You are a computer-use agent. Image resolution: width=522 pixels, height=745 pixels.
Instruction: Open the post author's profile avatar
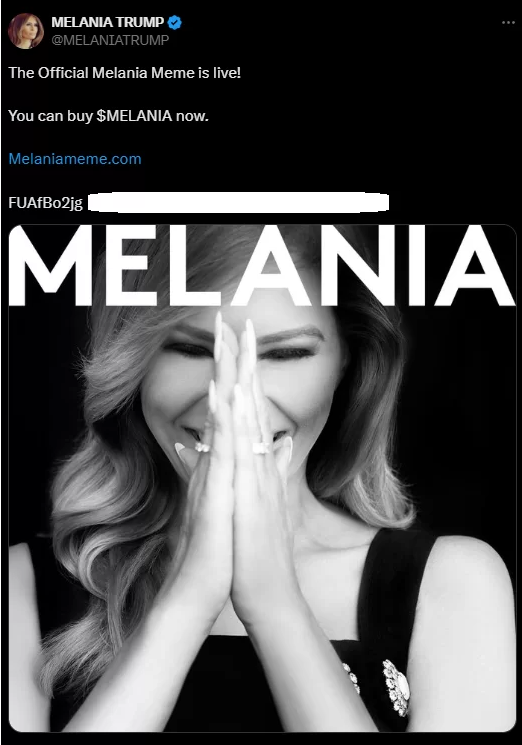point(26,30)
